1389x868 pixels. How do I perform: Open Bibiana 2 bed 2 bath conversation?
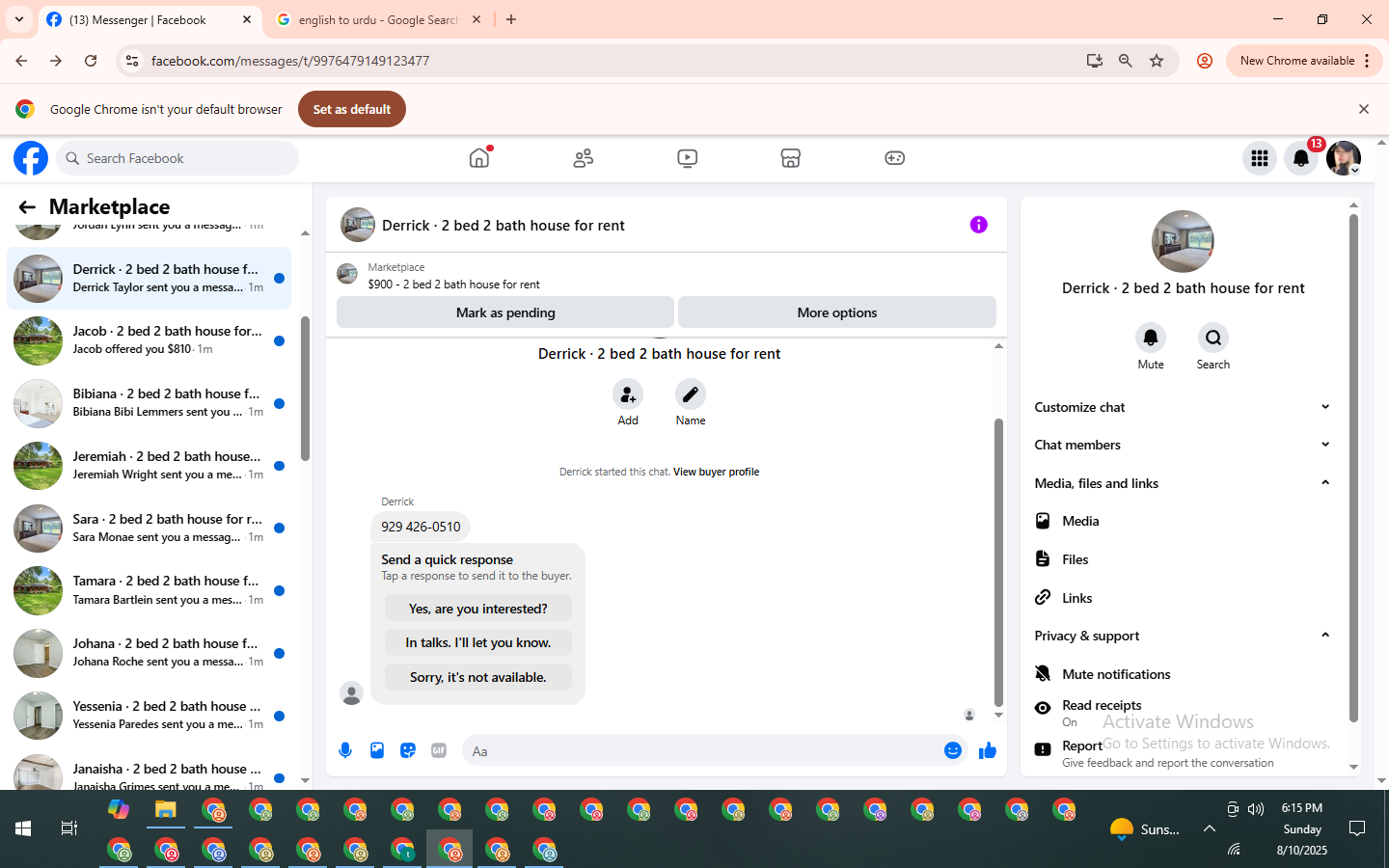[150, 403]
